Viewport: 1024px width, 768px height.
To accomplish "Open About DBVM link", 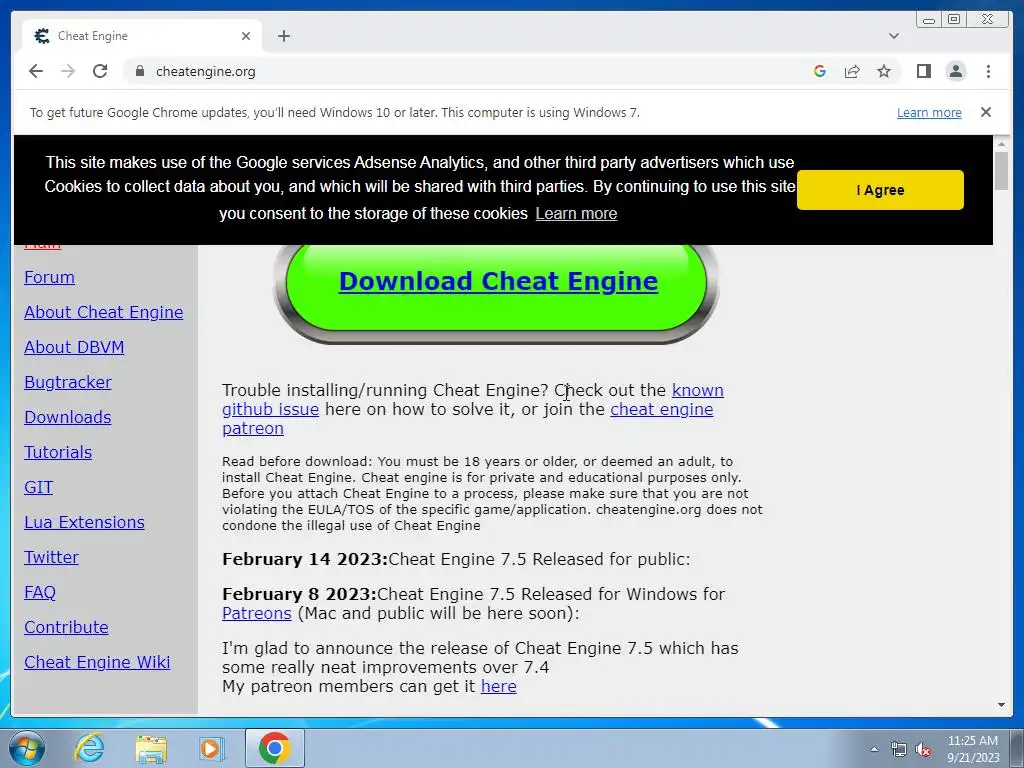I will click(74, 347).
